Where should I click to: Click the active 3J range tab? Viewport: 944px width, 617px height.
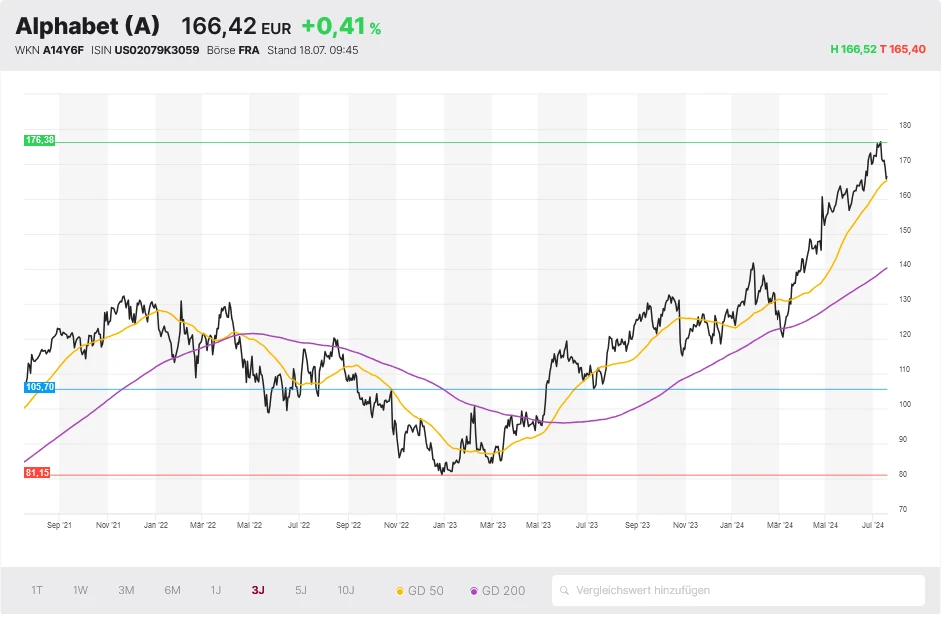click(258, 590)
